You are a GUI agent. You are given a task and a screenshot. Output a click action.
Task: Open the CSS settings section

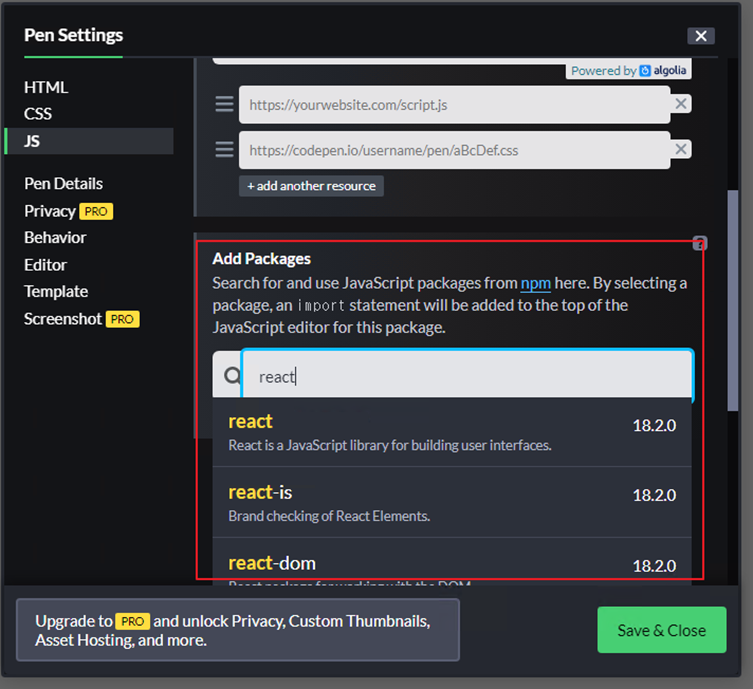[38, 114]
